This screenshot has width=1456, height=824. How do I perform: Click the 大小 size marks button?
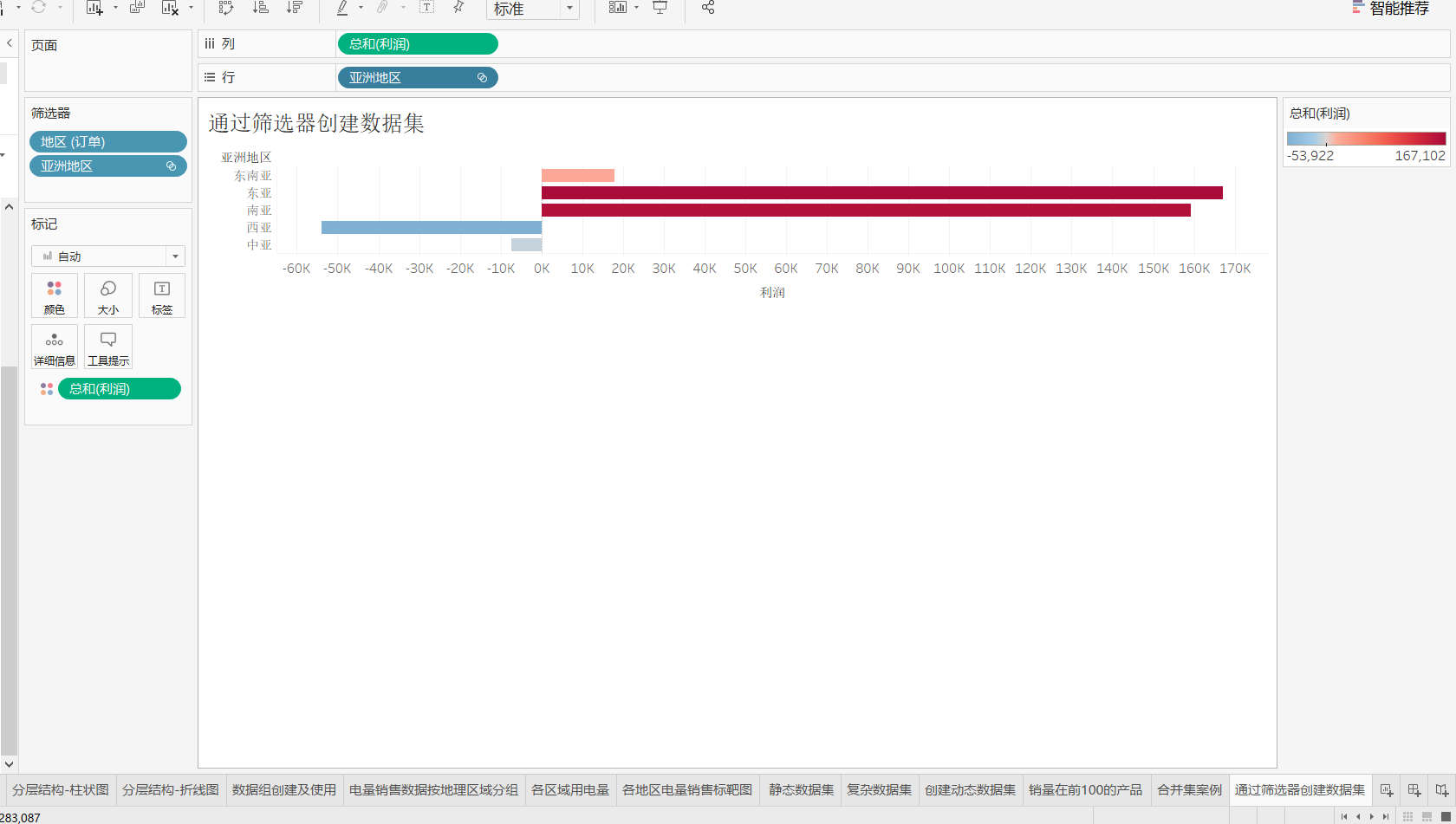point(108,295)
